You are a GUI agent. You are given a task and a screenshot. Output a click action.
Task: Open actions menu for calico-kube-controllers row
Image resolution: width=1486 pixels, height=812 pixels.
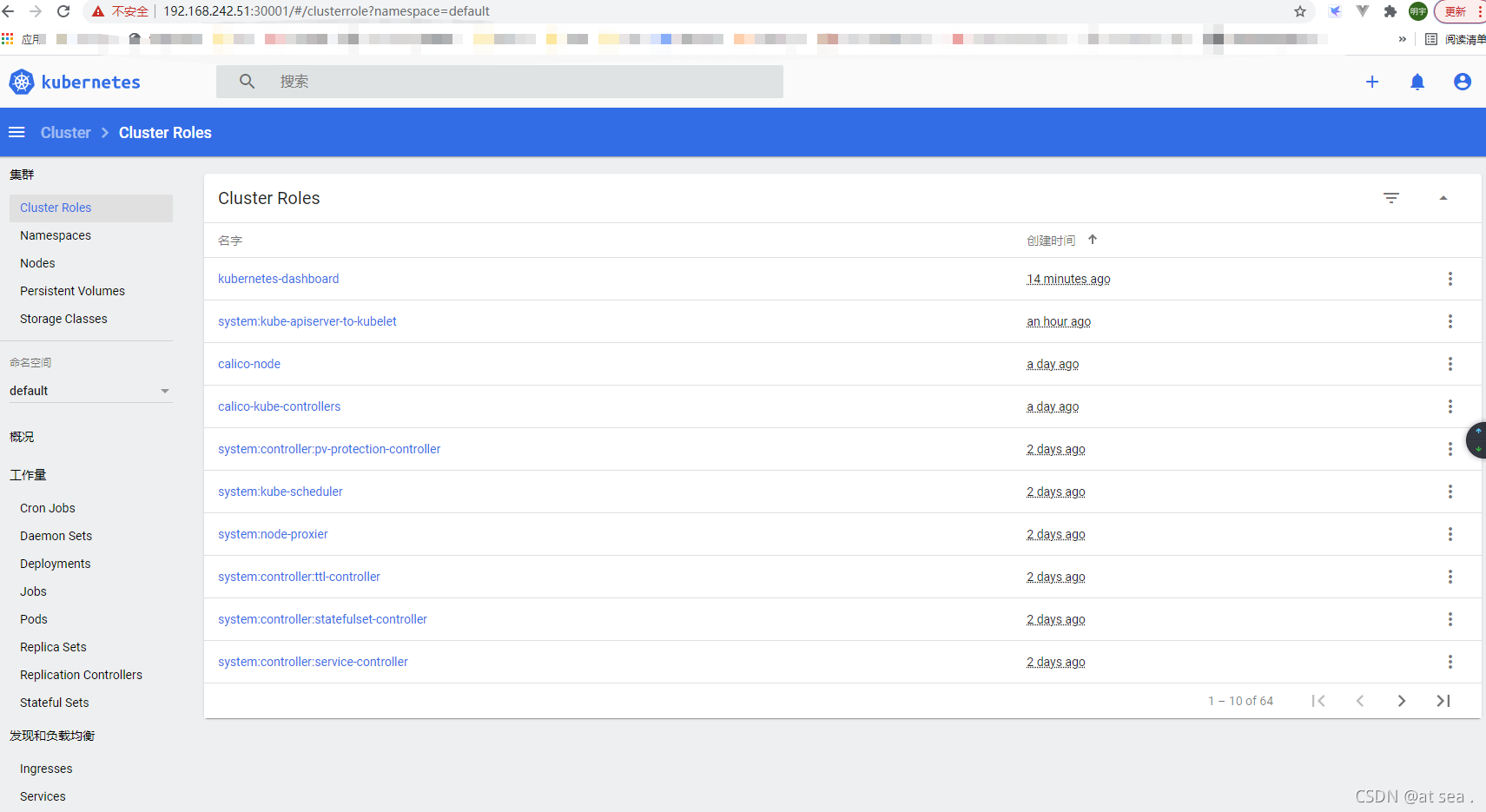1450,406
